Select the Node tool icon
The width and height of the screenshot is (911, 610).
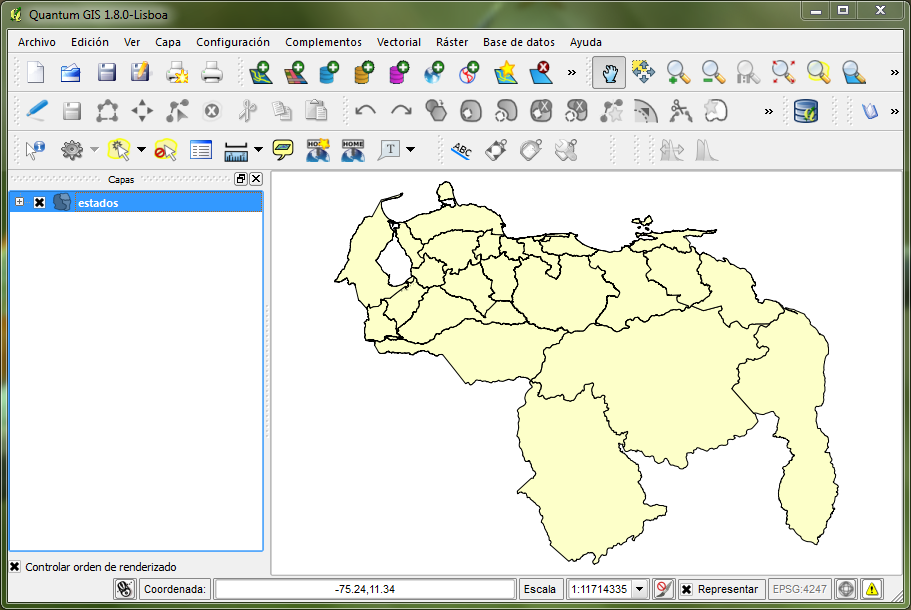[177, 110]
